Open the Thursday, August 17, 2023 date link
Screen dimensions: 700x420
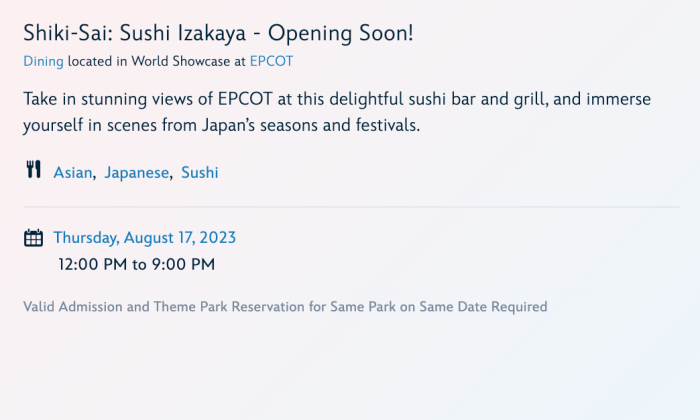point(144,238)
